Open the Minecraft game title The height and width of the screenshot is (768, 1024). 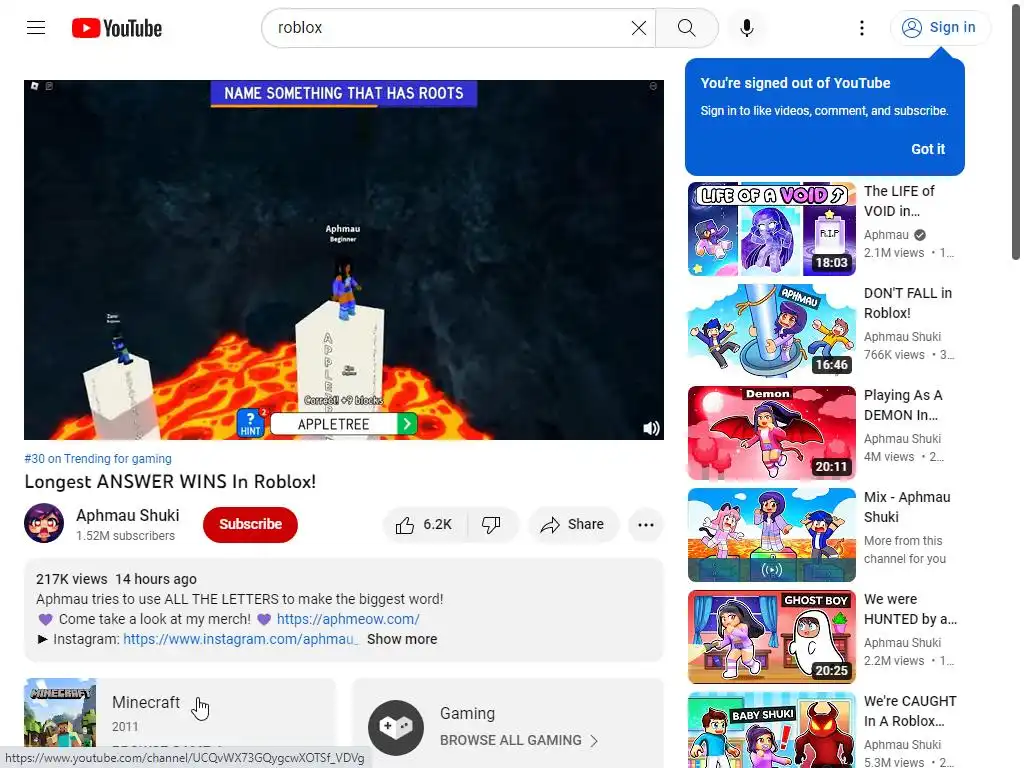click(146, 703)
